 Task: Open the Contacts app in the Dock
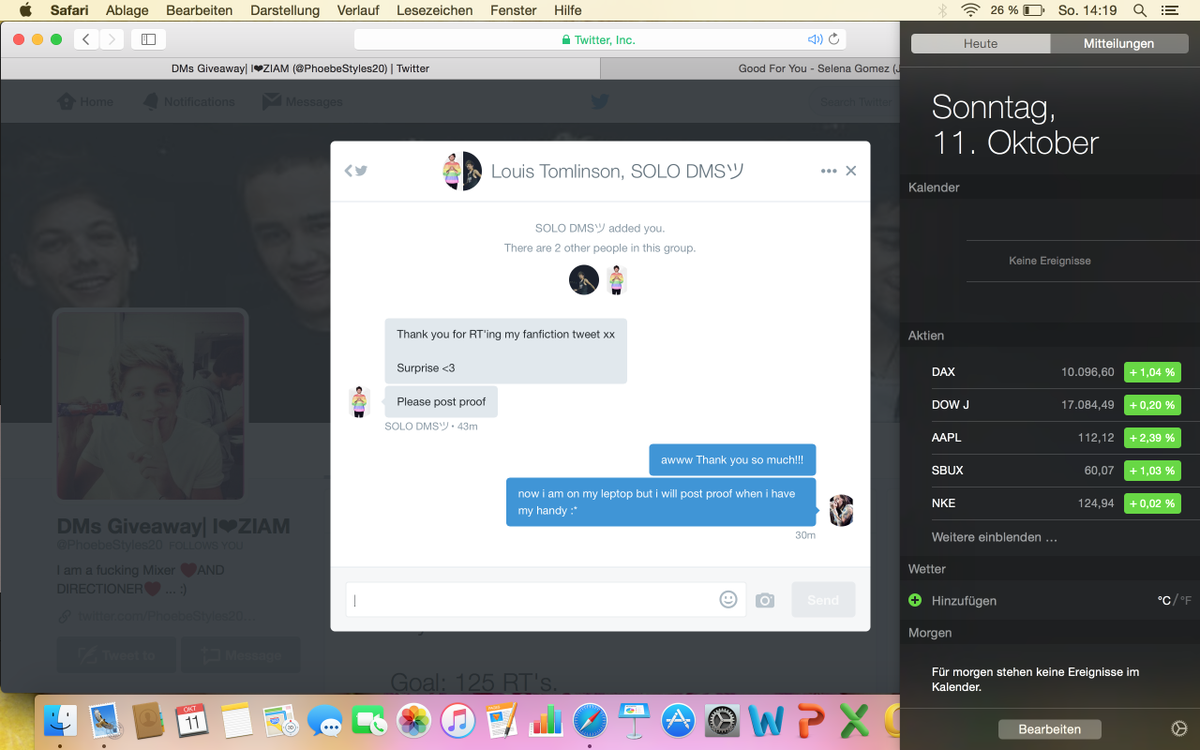(149, 721)
